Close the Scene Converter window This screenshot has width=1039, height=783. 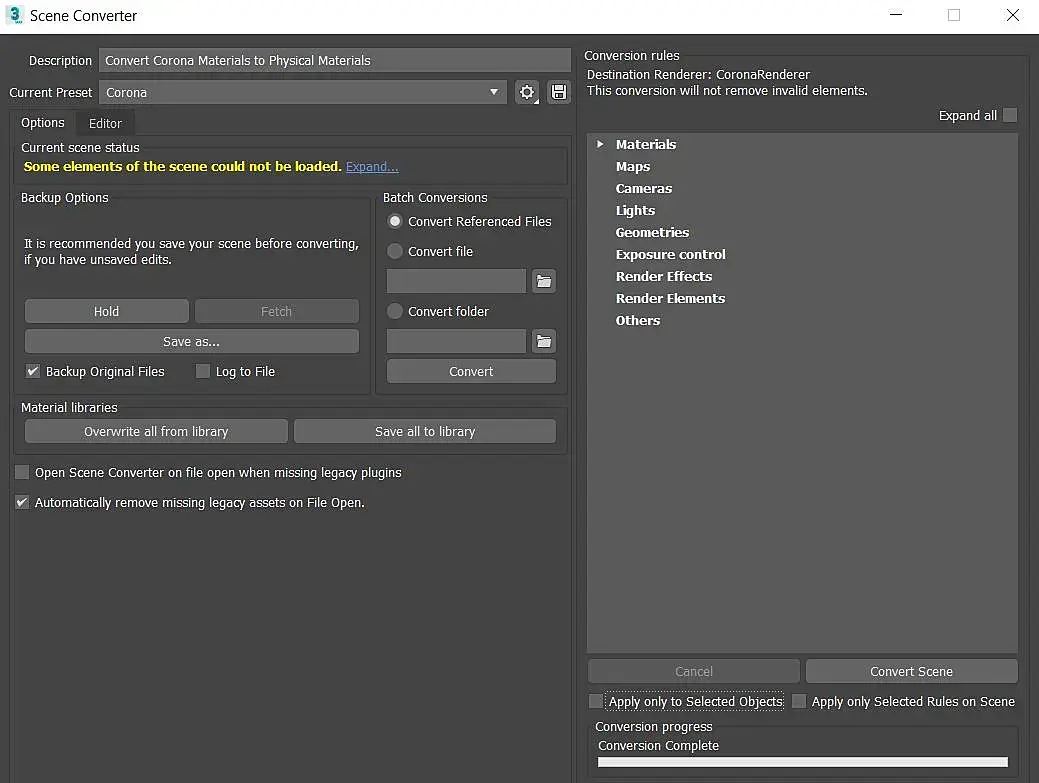(1012, 15)
